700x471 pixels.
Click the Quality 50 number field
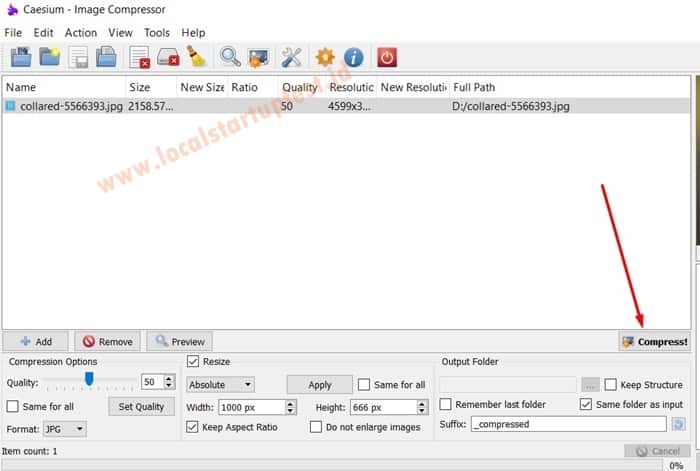(152, 382)
